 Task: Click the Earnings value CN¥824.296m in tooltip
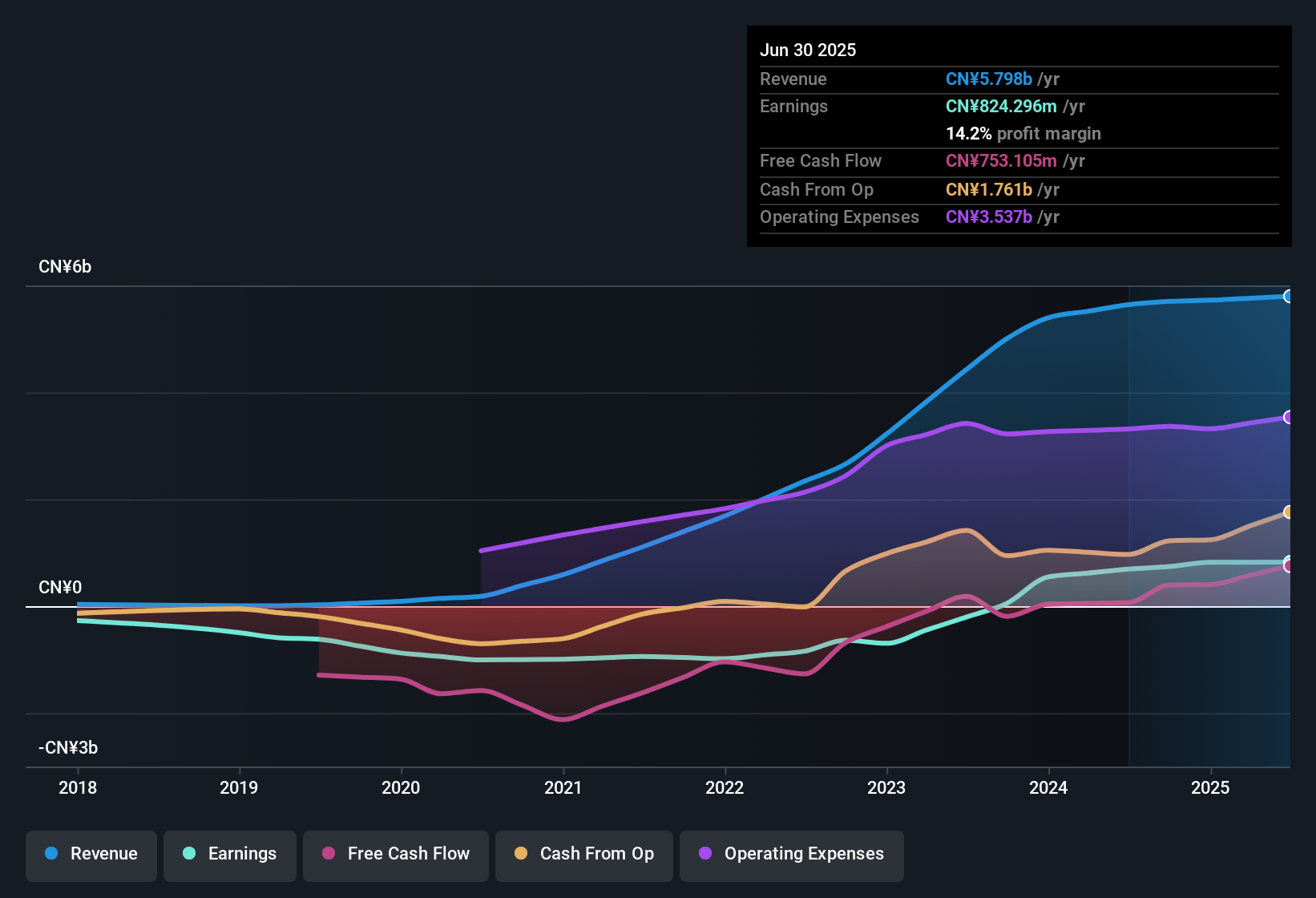tap(1001, 106)
